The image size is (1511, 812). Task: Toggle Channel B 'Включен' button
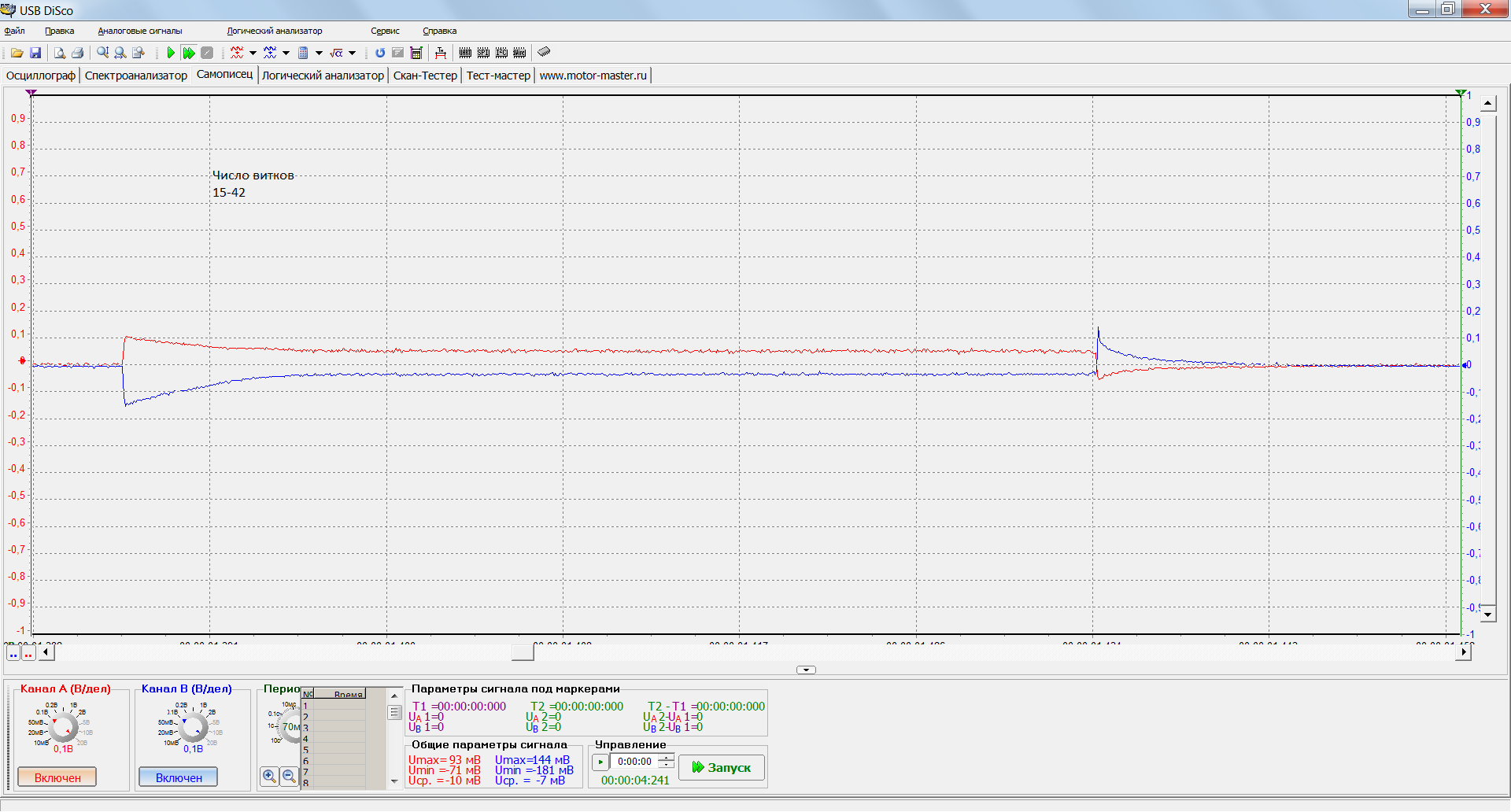179,777
